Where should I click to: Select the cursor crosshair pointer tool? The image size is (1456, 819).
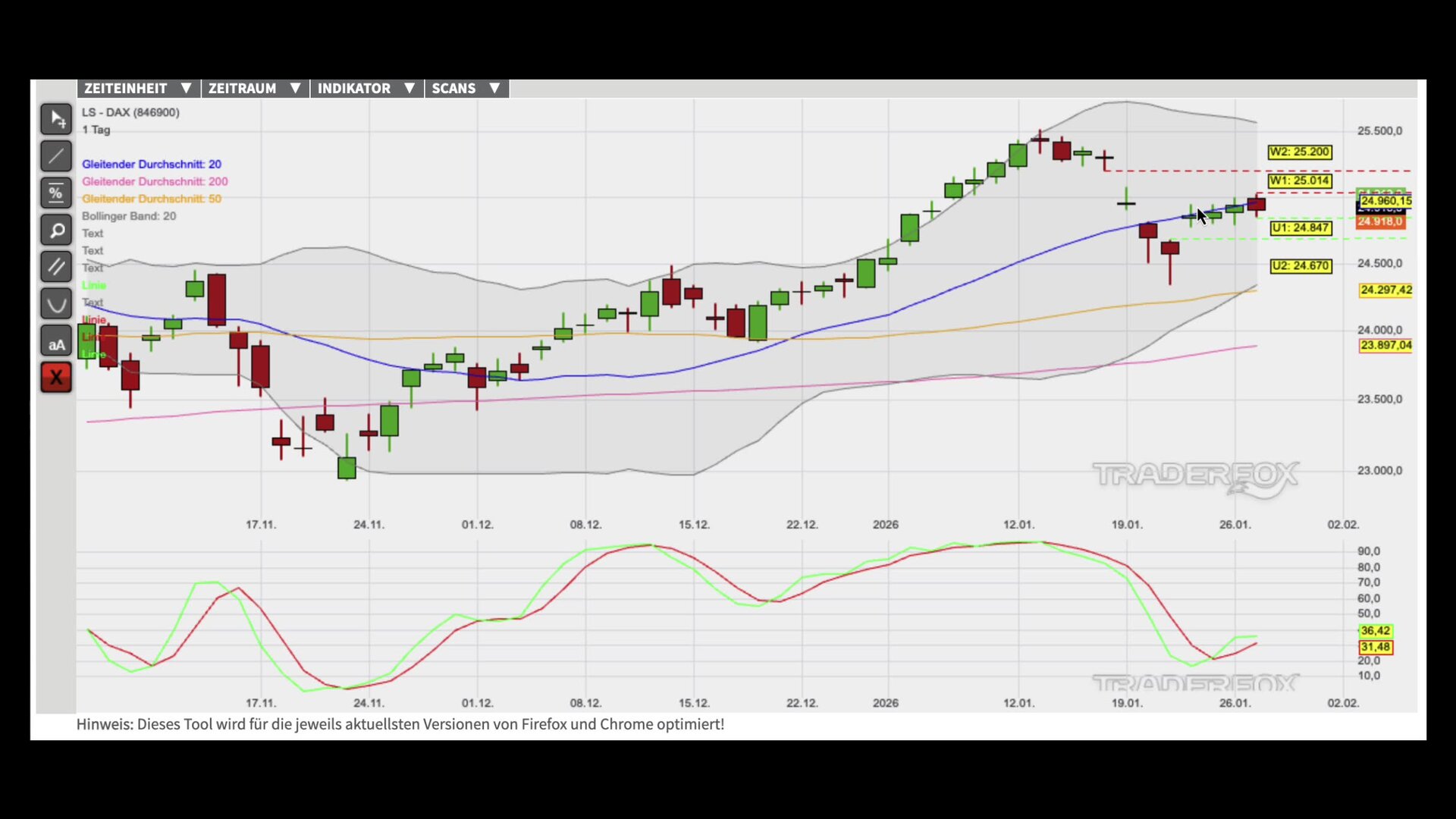pos(56,119)
